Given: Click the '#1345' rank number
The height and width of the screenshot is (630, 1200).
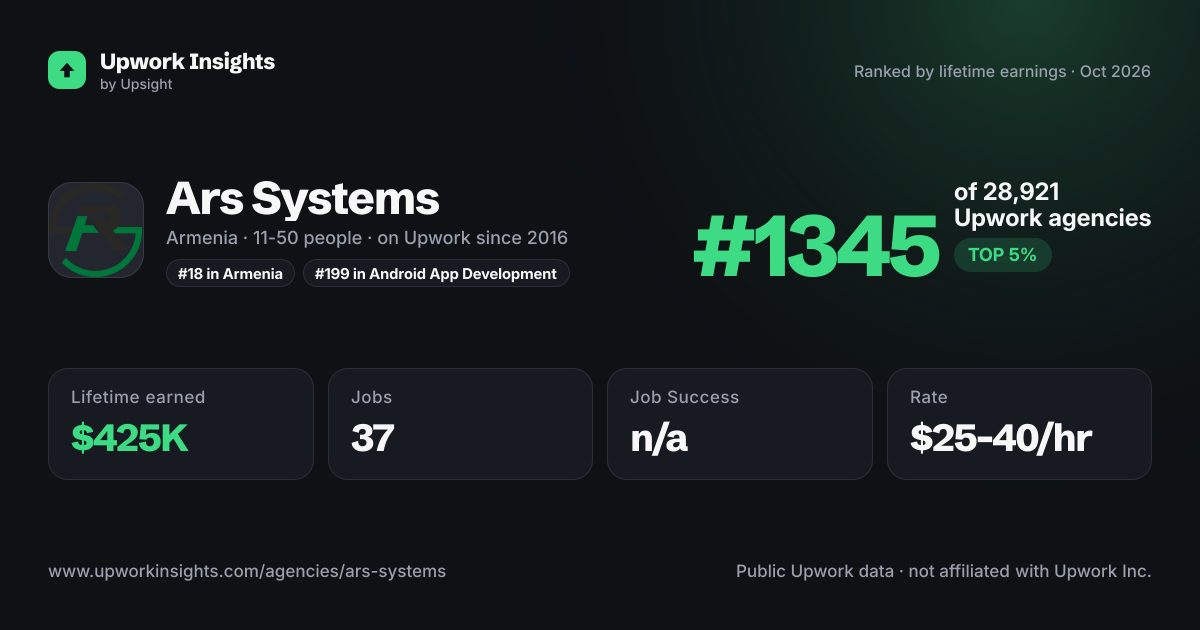Looking at the screenshot, I should [x=816, y=246].
